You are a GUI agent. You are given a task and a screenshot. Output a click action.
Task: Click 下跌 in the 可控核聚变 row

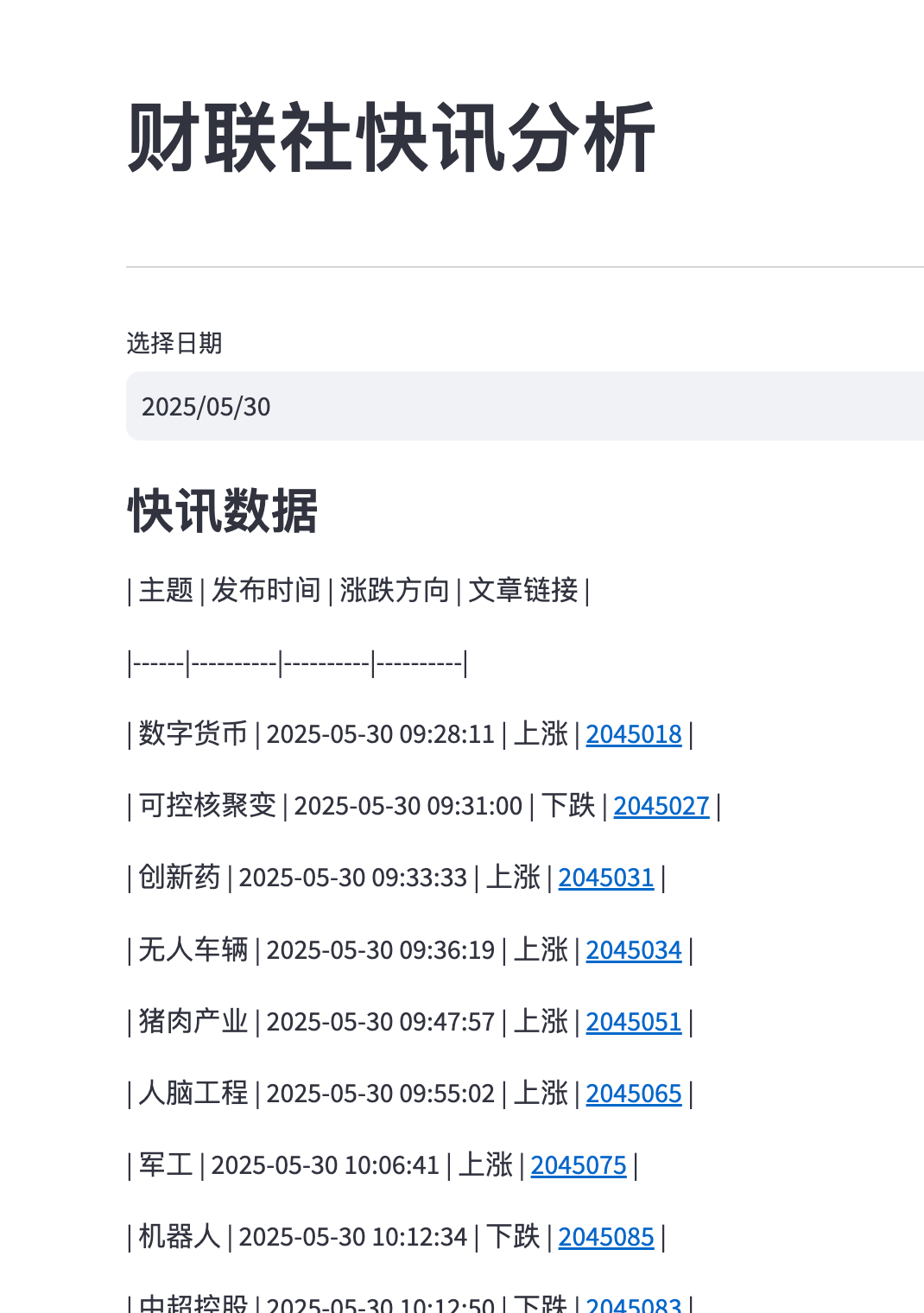pos(568,805)
